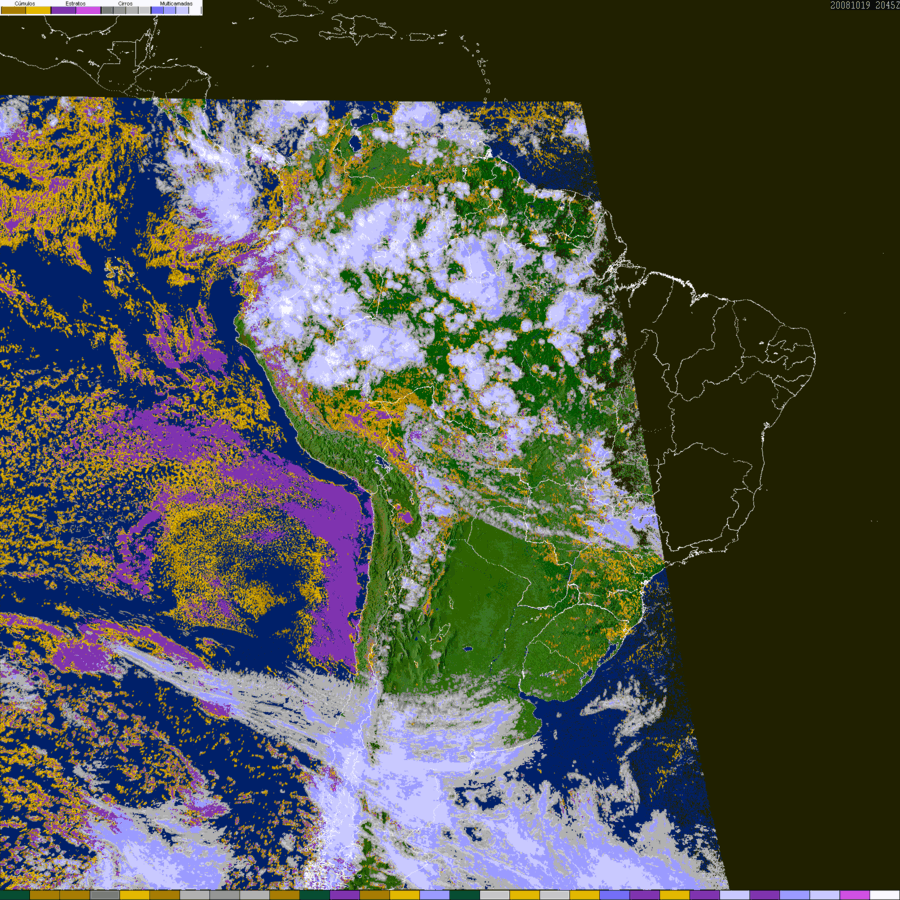Select the lightest gray Cirros legend swatch
The height and width of the screenshot is (900, 900).
coord(144,10)
